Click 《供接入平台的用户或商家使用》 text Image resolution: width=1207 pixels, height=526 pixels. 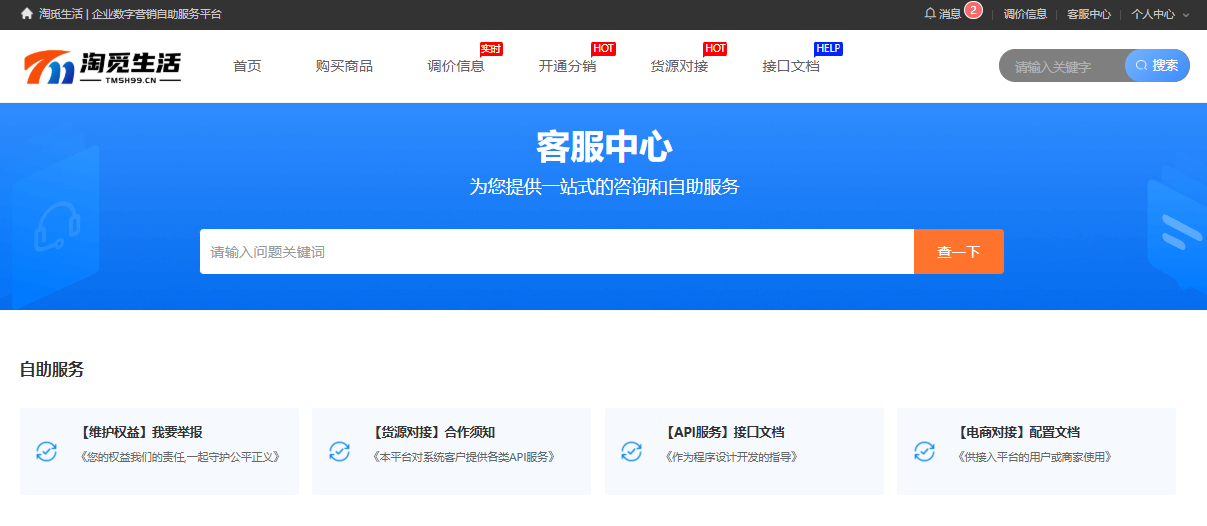click(1036, 457)
